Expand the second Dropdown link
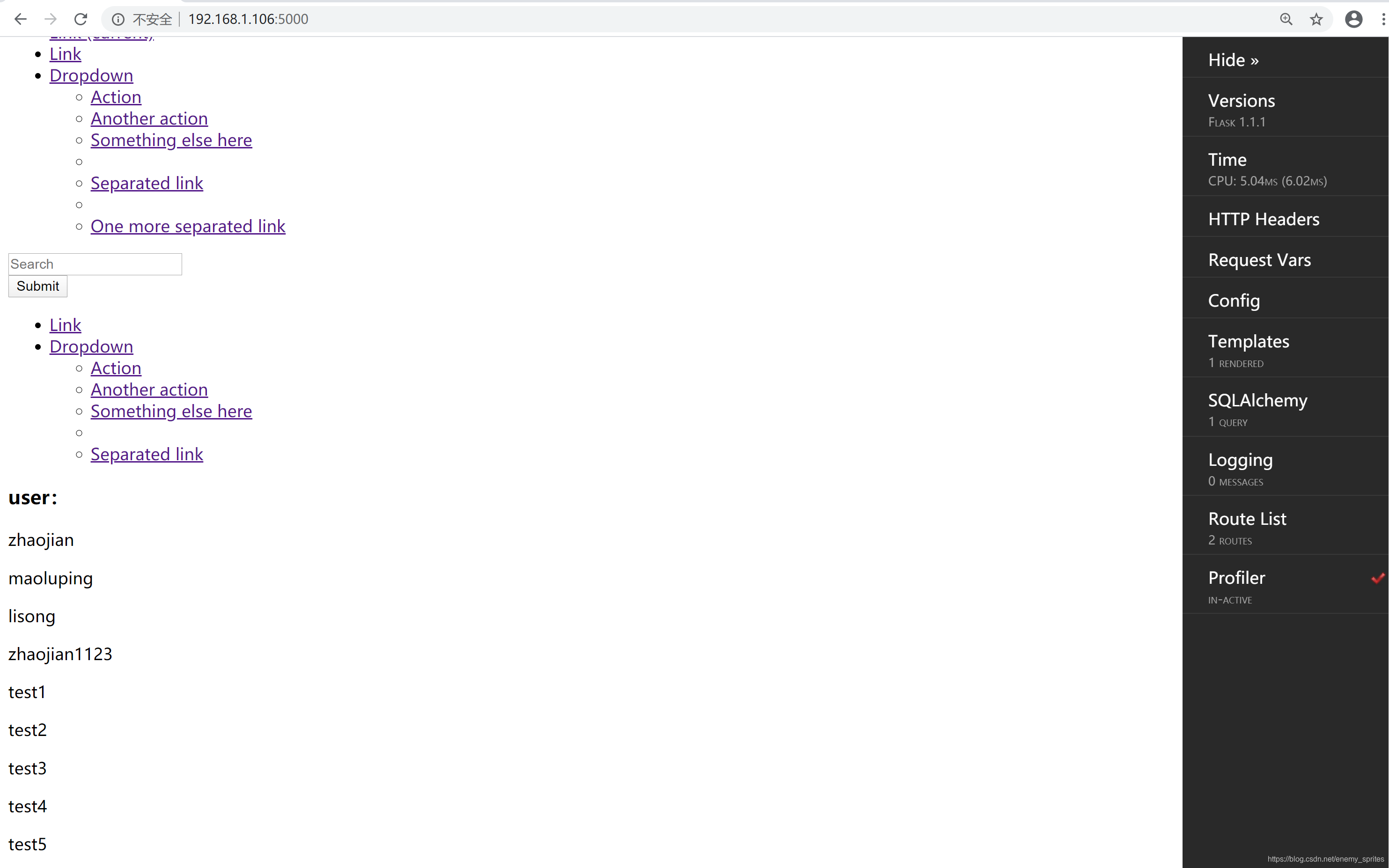1389x868 pixels. pyautogui.click(x=91, y=346)
